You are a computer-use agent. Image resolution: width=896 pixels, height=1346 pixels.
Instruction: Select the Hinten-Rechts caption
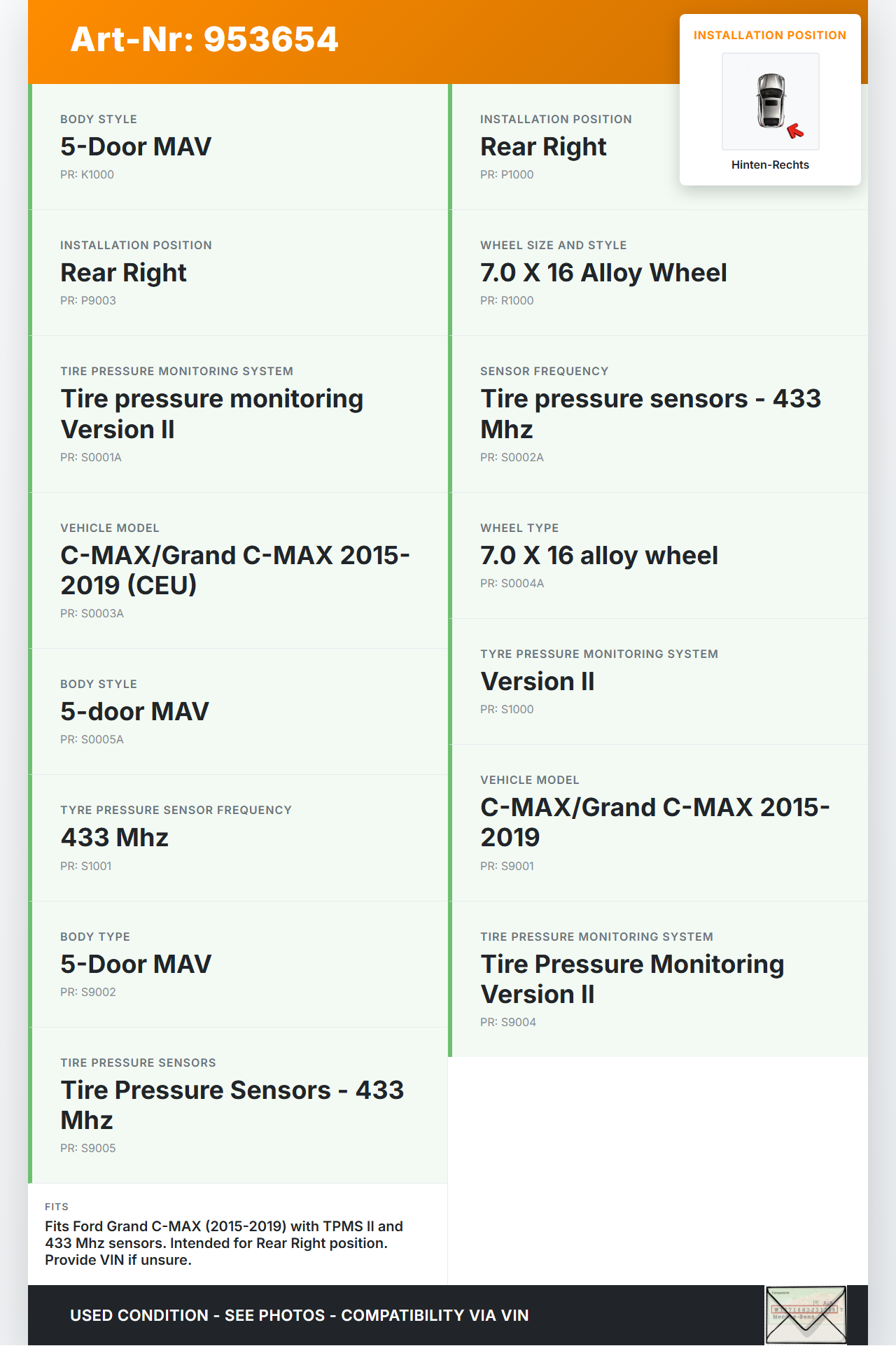[x=770, y=165]
